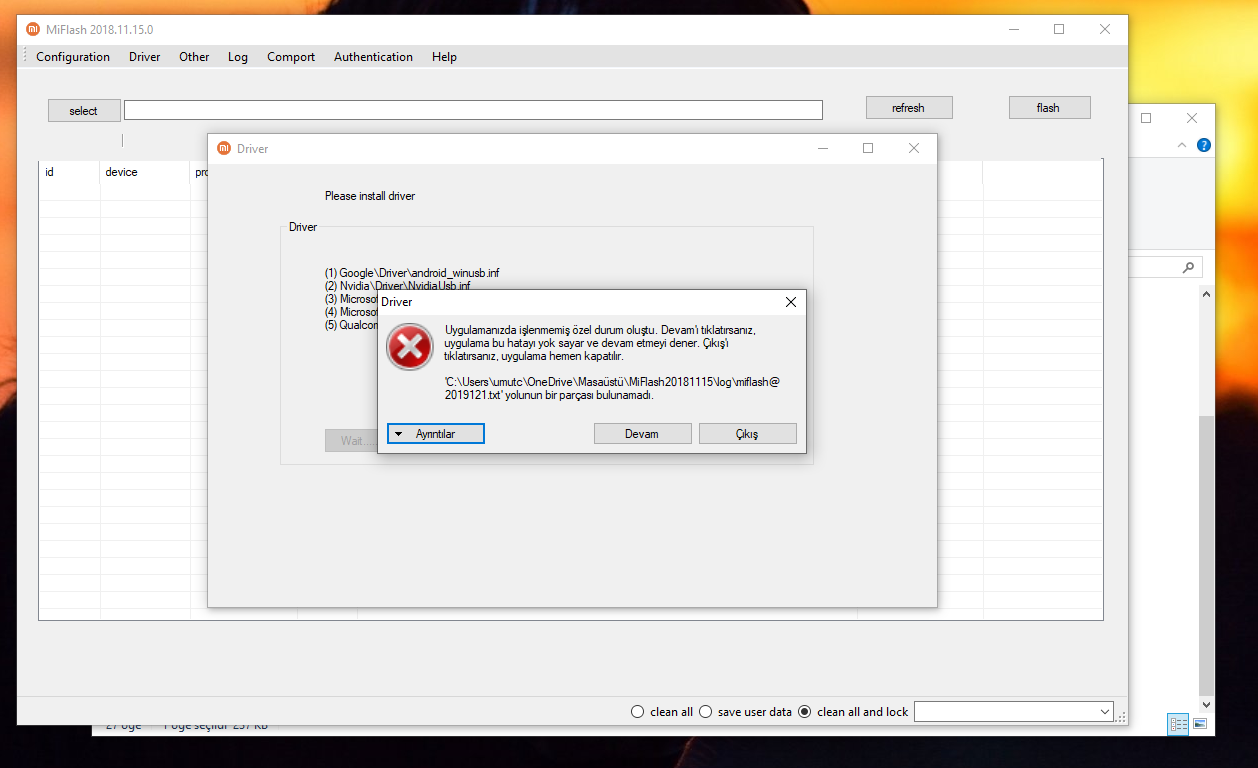Minimize the Driver installation window

pyautogui.click(x=823, y=148)
